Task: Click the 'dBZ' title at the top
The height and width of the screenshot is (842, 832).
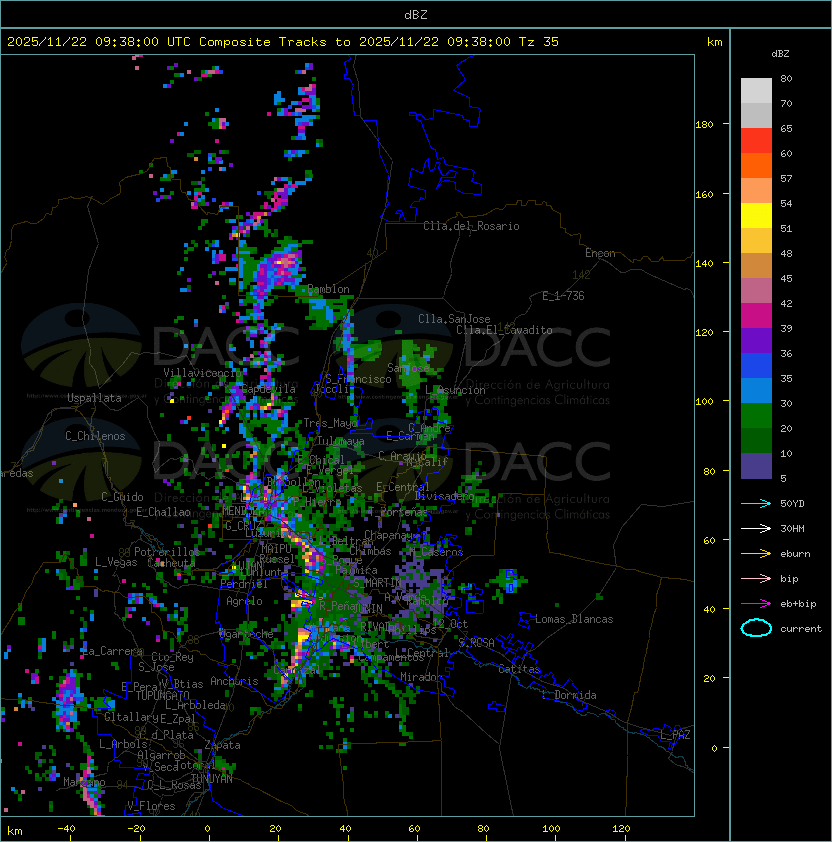Action: pos(416,14)
